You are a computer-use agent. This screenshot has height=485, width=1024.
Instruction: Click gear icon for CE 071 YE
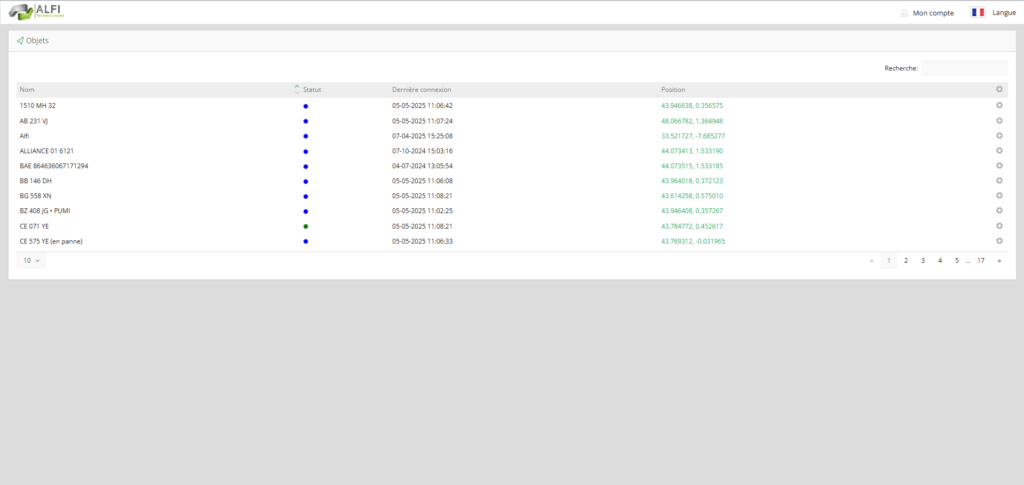pyautogui.click(x=999, y=226)
